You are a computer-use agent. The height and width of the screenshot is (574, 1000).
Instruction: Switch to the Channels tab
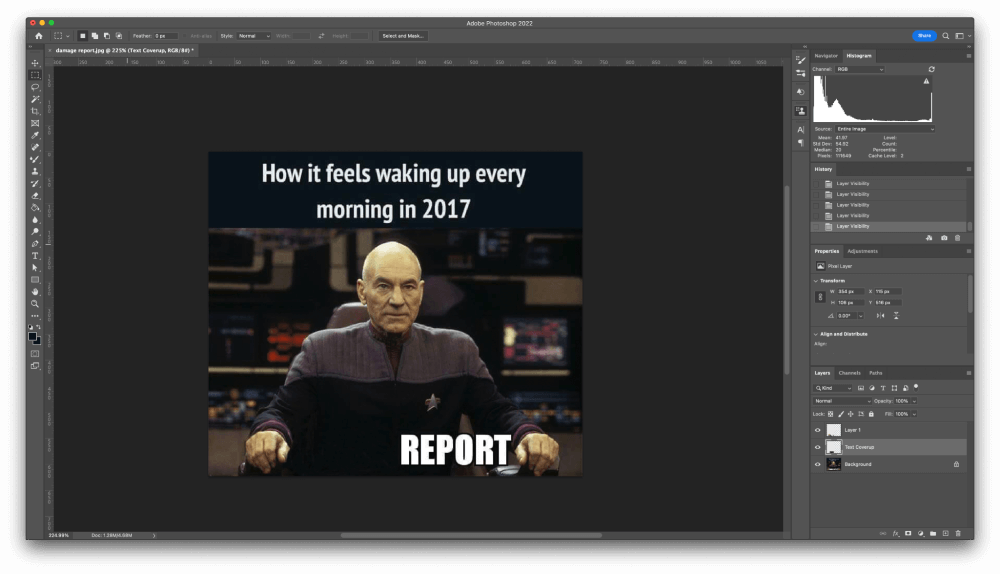pos(849,373)
